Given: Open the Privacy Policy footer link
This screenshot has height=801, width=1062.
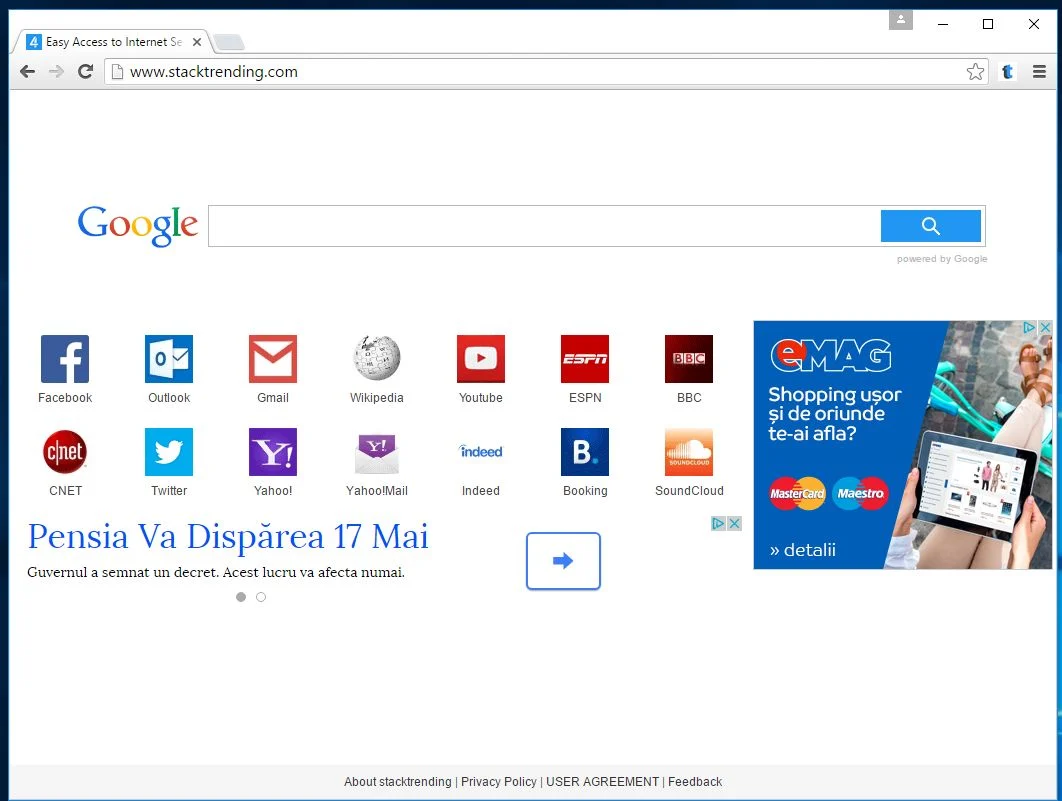Looking at the screenshot, I should click(x=498, y=781).
